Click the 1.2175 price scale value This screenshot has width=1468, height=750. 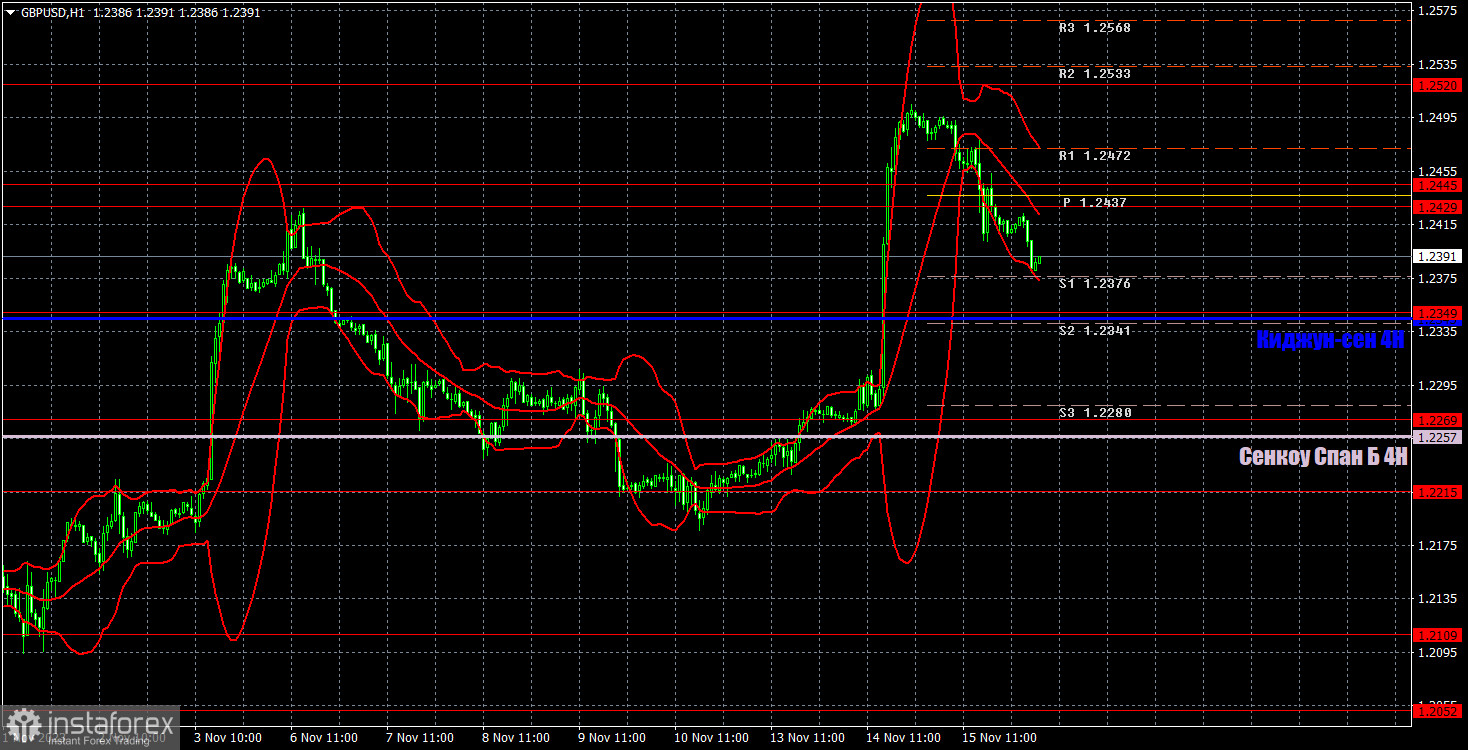tap(1437, 545)
